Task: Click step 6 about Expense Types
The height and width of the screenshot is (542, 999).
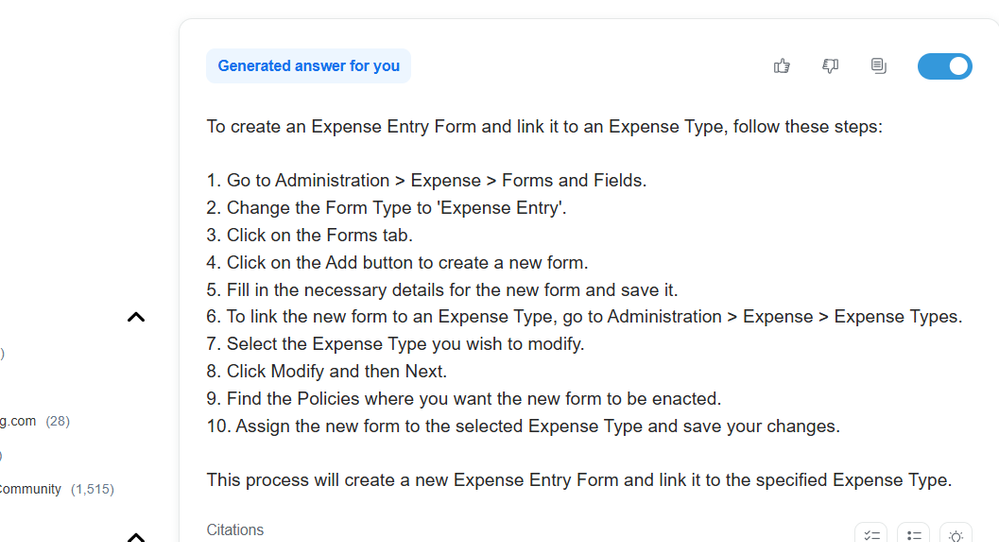Action: [584, 317]
